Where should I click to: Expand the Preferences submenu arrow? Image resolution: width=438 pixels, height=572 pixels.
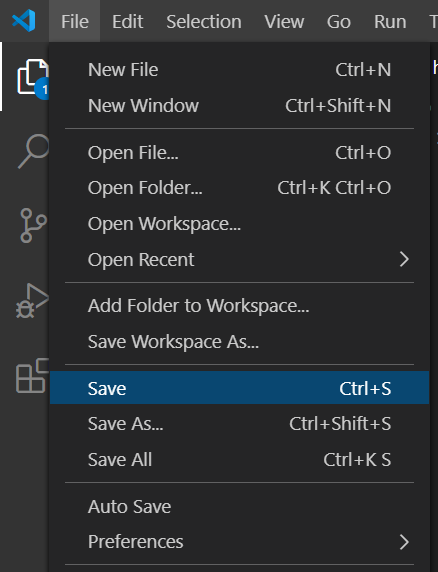[x=404, y=542]
